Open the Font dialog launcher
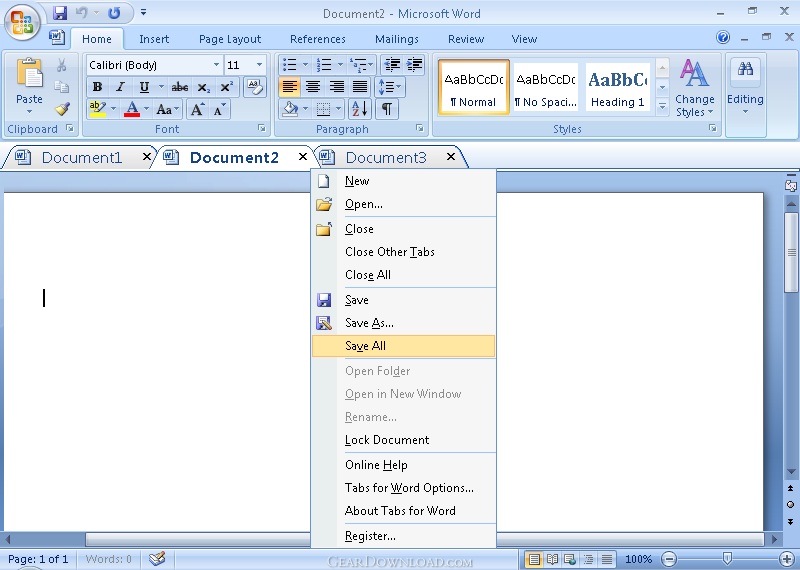Screen dimensions: 800x570 pyautogui.click(x=262, y=129)
